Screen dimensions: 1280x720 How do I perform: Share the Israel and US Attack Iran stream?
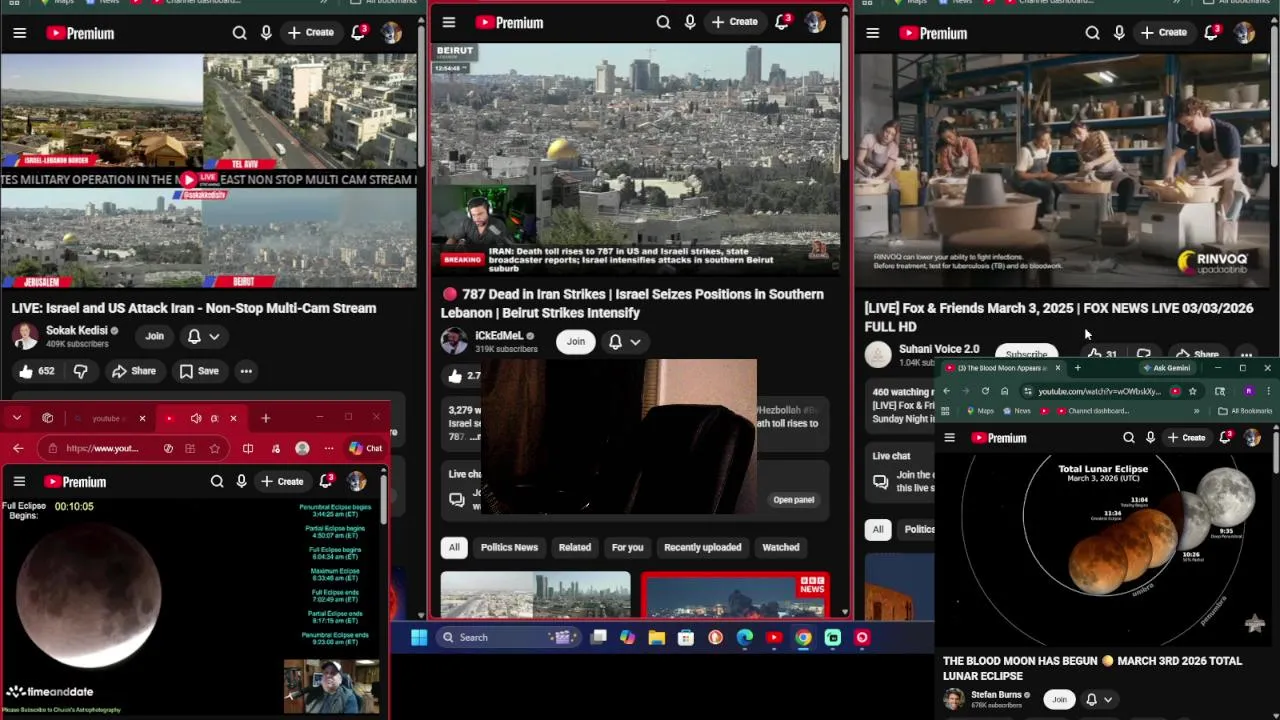point(134,371)
